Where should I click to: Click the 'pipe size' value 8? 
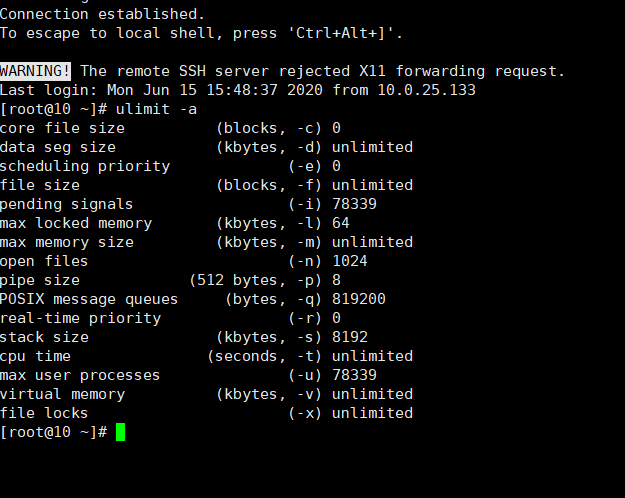(x=336, y=280)
